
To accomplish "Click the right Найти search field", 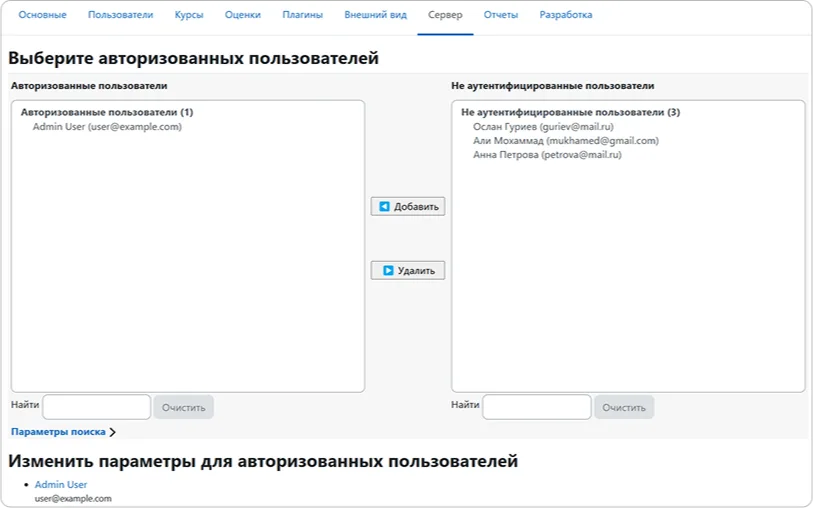I will coord(536,407).
